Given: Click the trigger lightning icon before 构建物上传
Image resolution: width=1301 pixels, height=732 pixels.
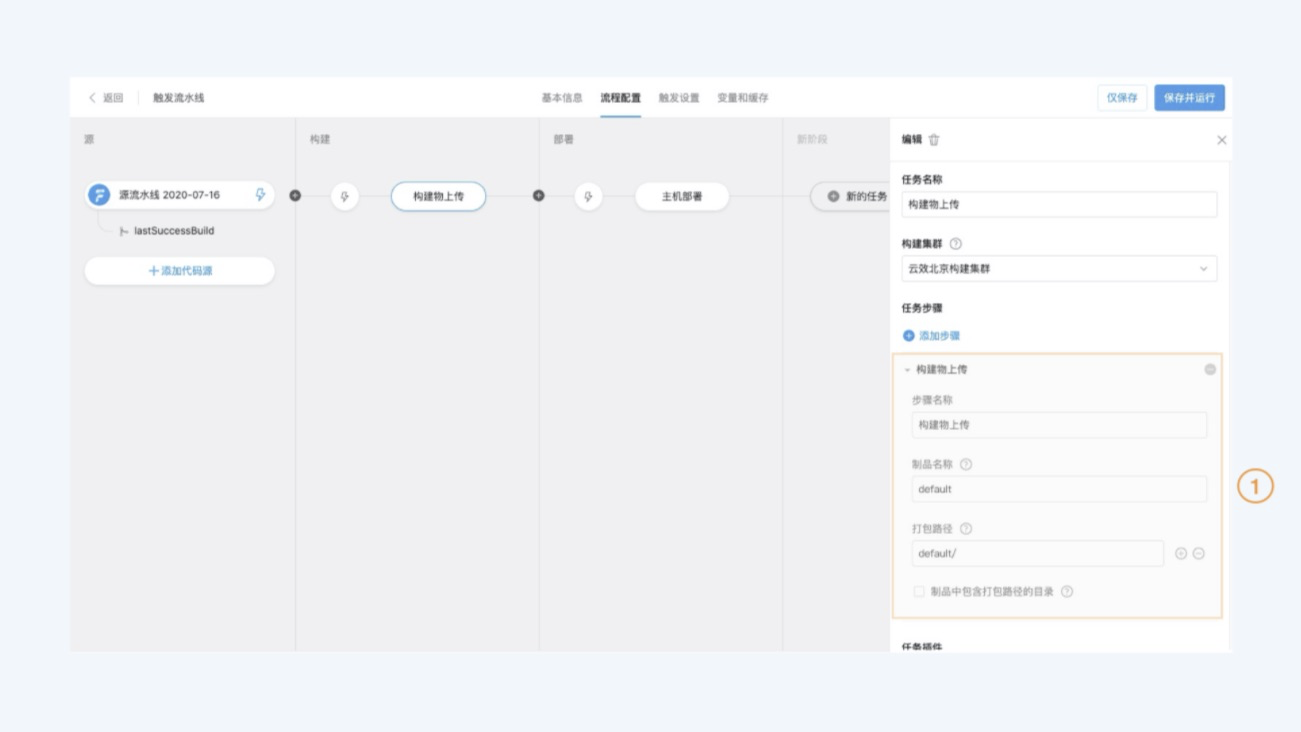Looking at the screenshot, I should 345,196.
